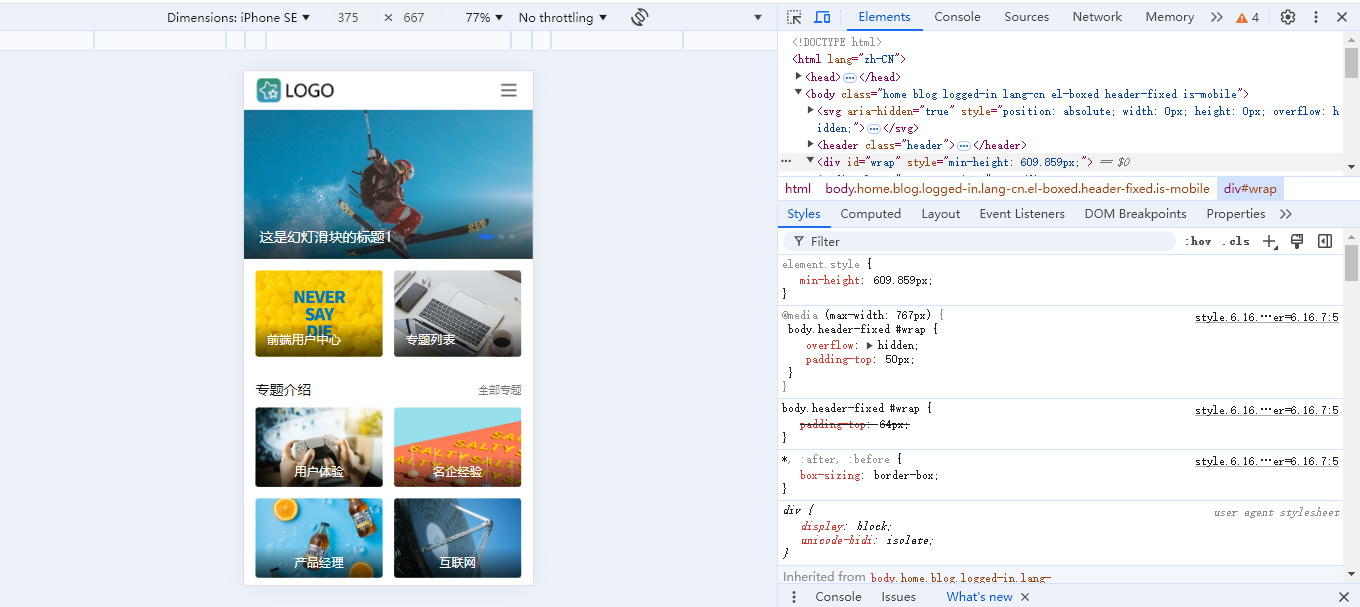Show more DevTools tabs chevron
The width and height of the screenshot is (1360, 607).
pos(1216,17)
